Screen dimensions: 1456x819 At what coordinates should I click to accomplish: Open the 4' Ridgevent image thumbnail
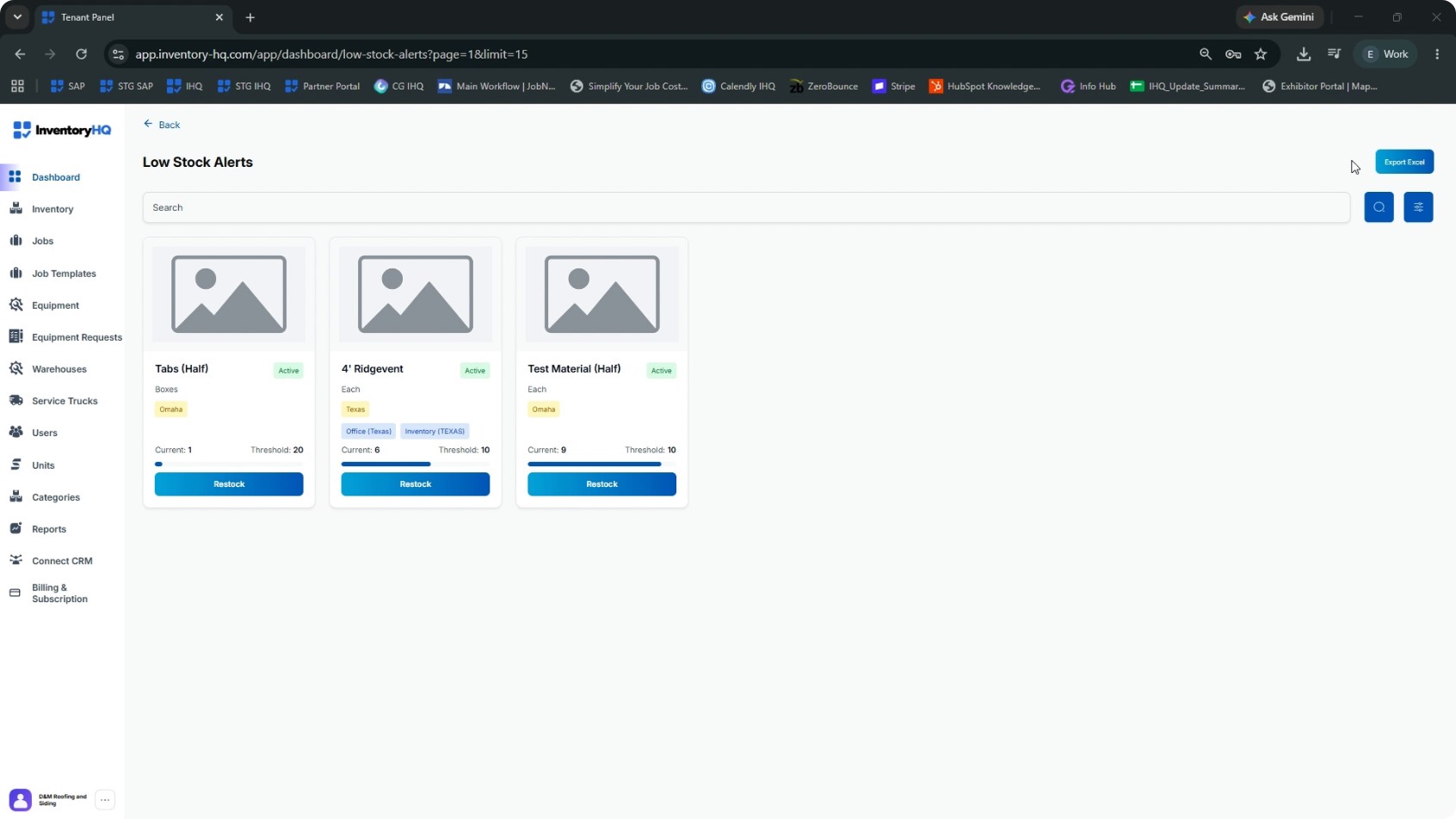(x=416, y=294)
